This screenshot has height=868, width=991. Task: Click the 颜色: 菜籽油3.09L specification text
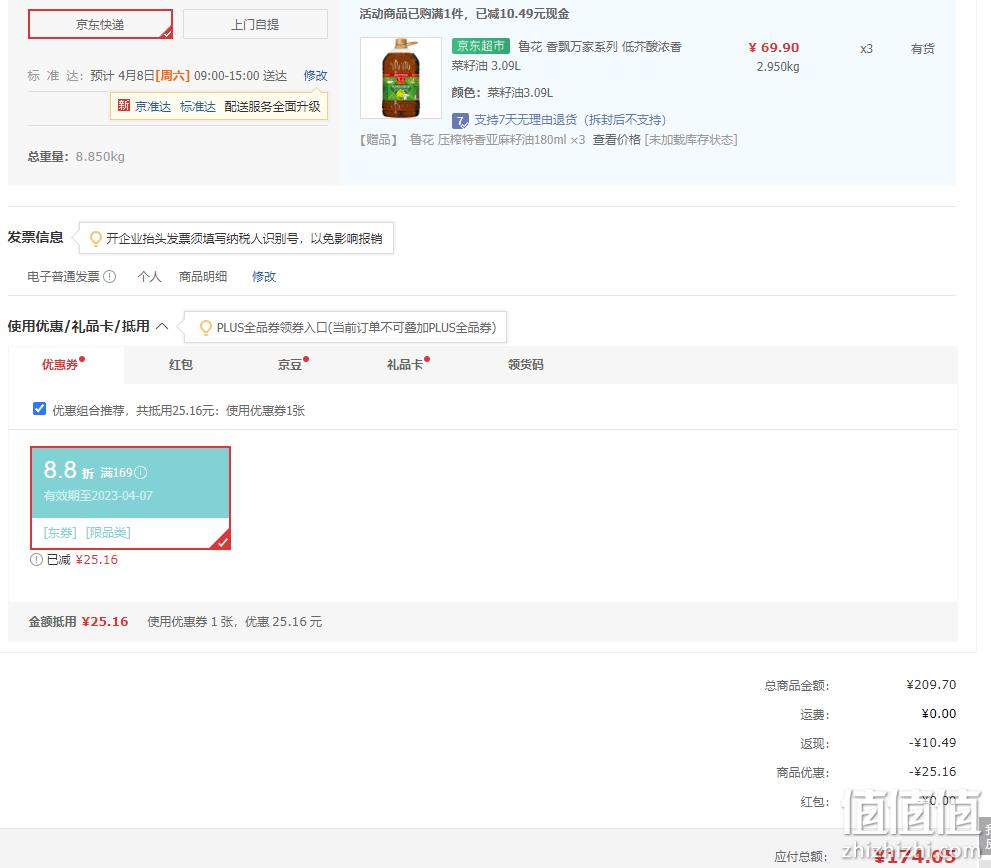click(502, 93)
